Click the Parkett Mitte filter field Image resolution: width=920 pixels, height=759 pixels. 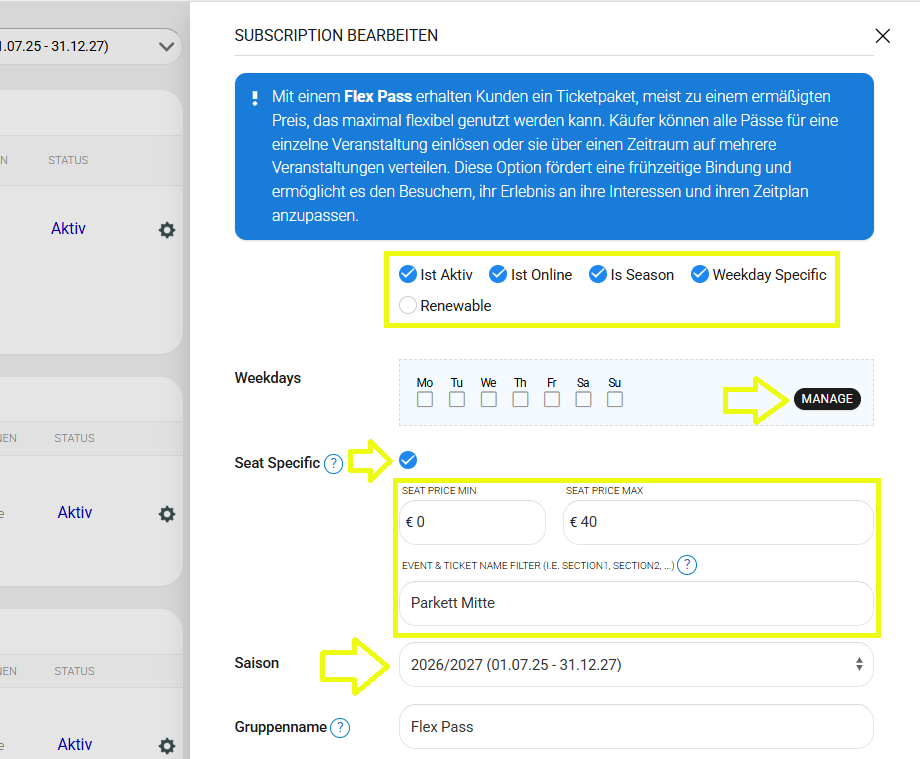635,603
